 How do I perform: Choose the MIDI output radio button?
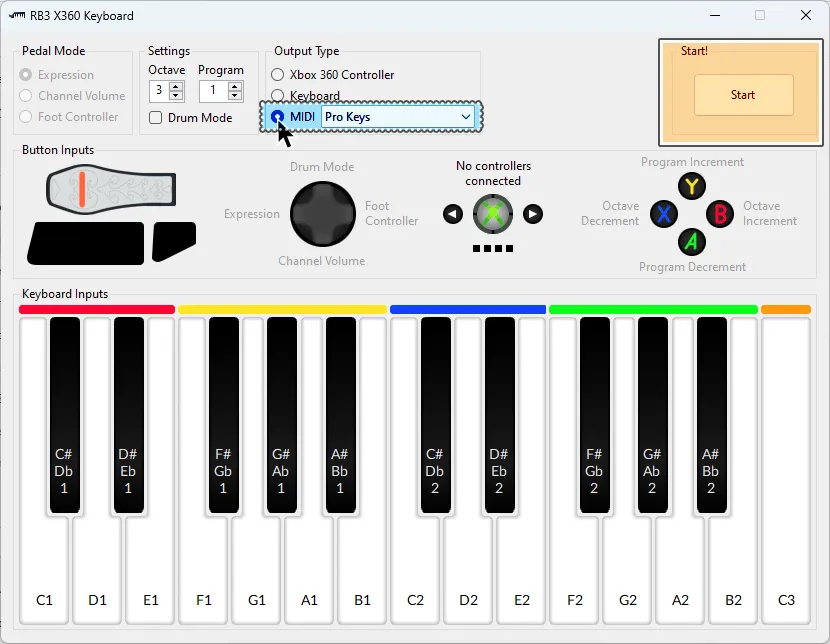(x=278, y=117)
